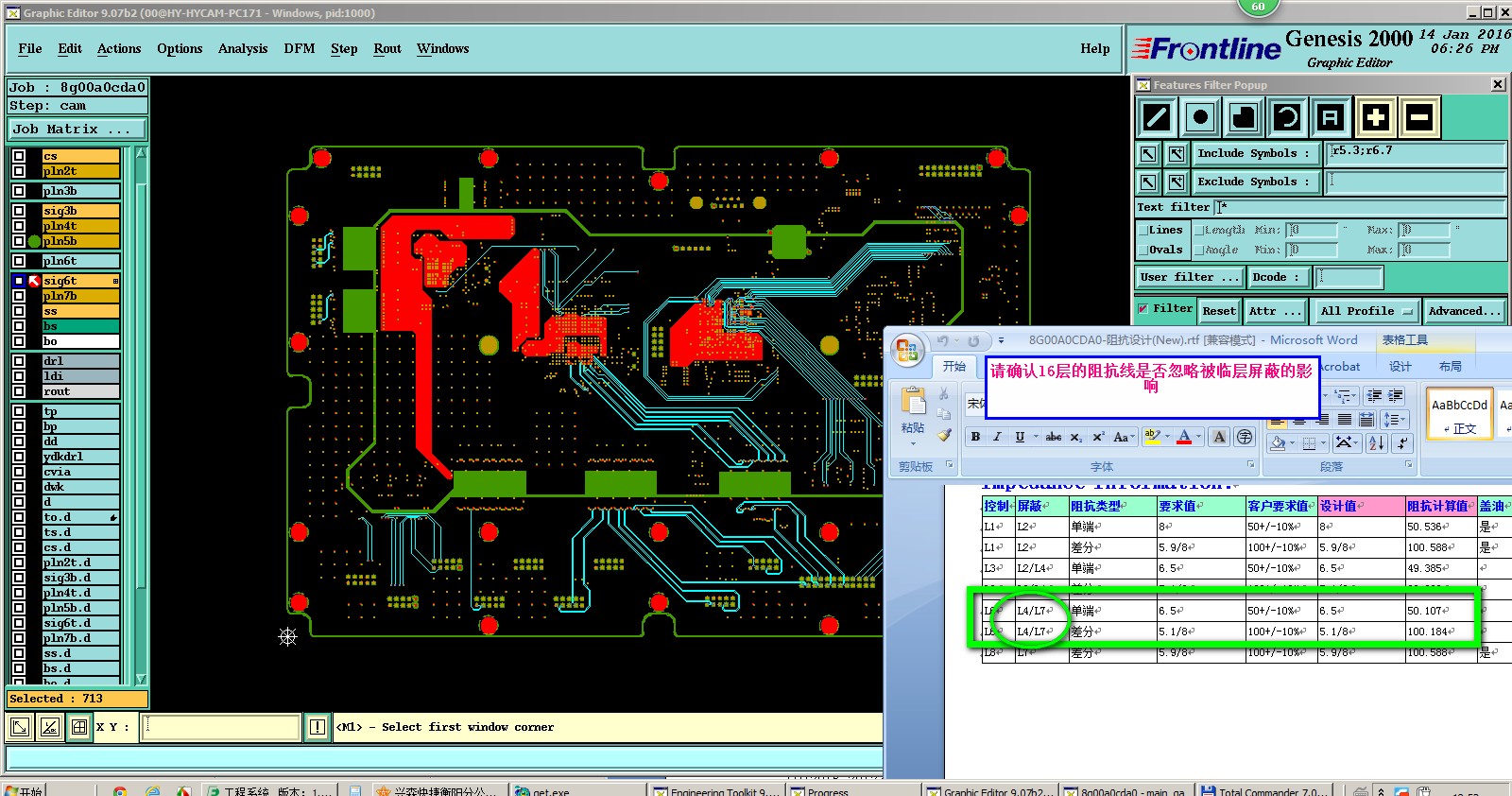
Task: Uncheck the Filter checkbox
Action: (1143, 308)
